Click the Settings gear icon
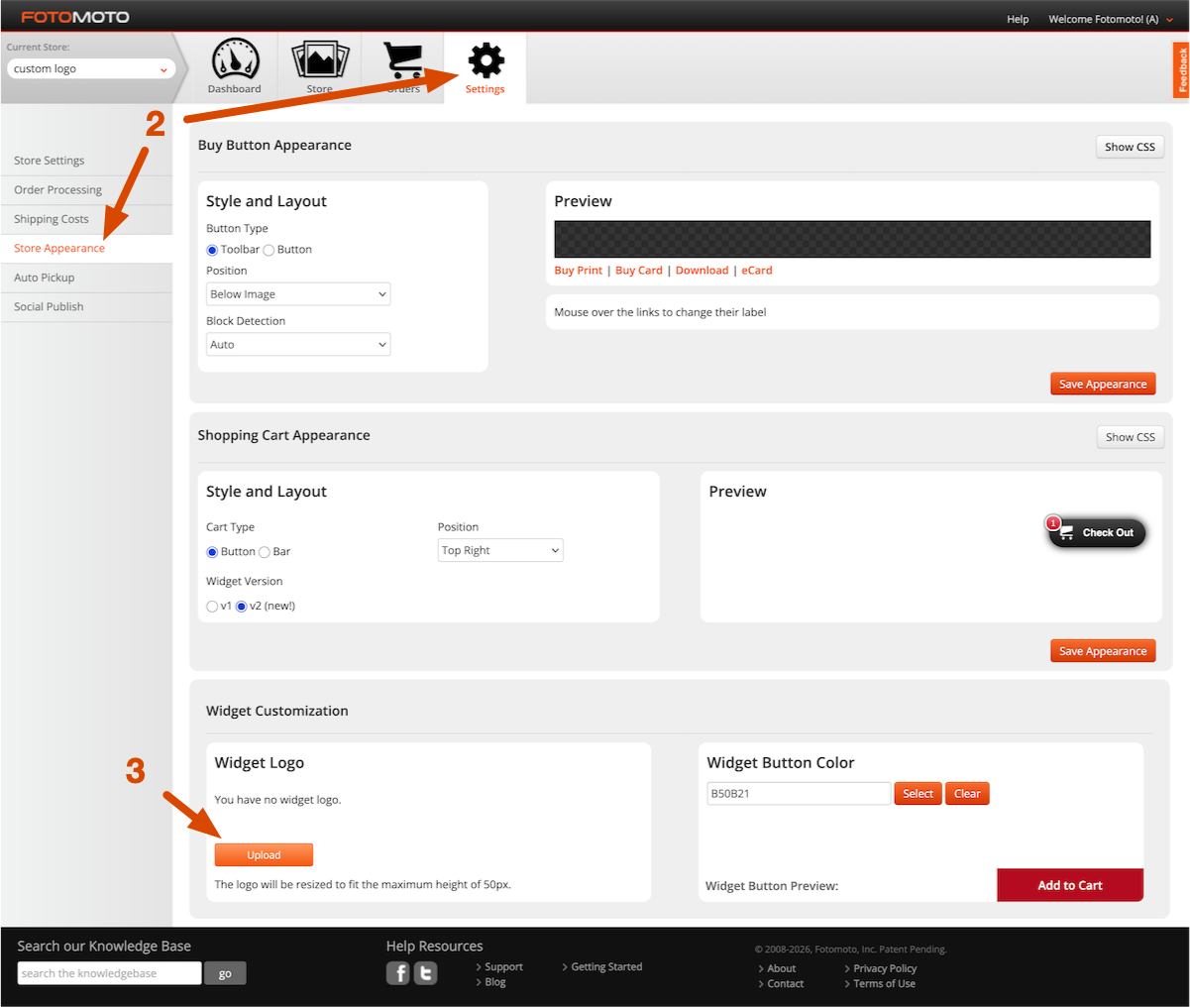The height and width of the screenshot is (1008, 1190). 486,60
